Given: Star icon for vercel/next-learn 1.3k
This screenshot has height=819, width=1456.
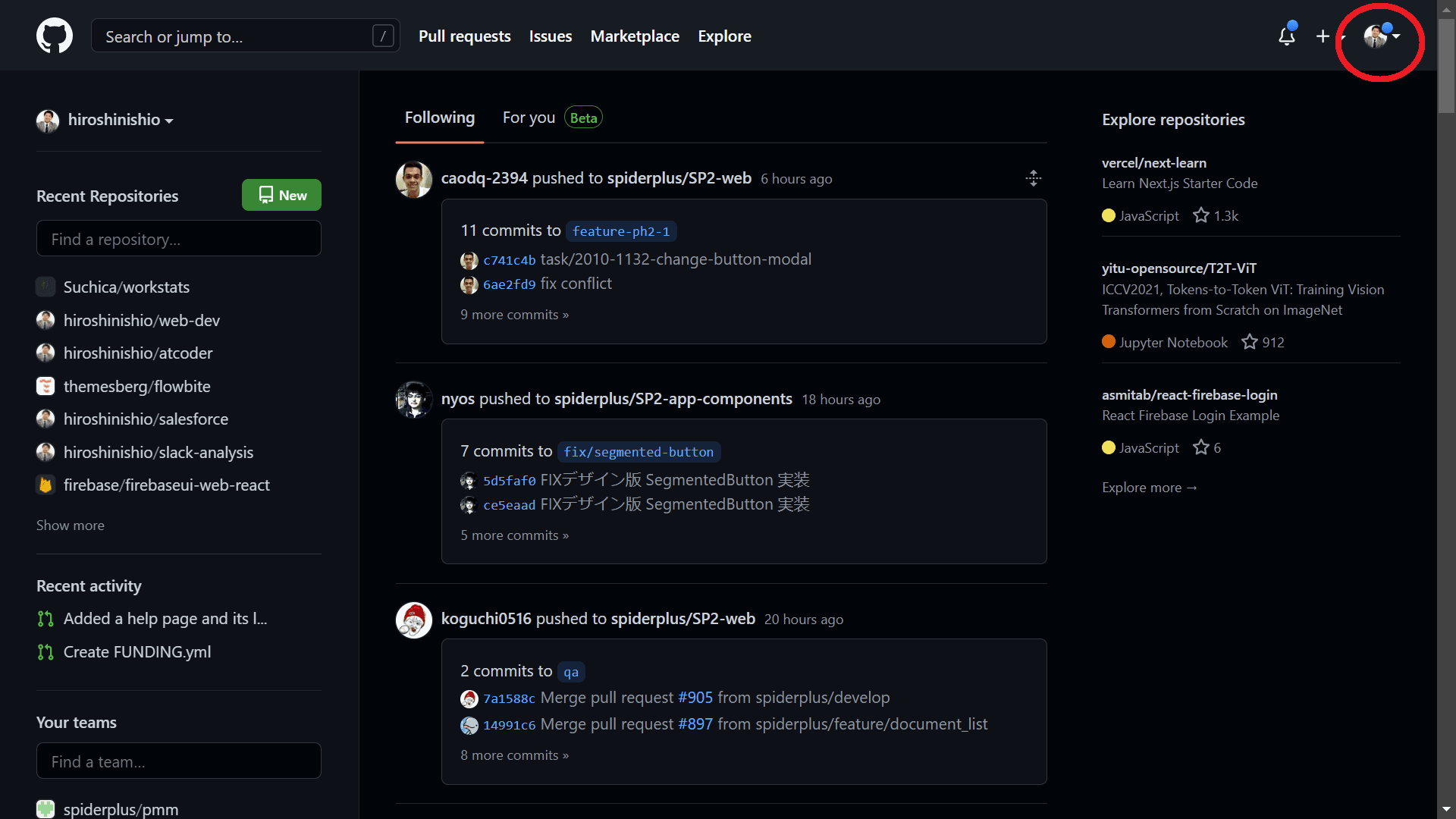Looking at the screenshot, I should point(1201,215).
